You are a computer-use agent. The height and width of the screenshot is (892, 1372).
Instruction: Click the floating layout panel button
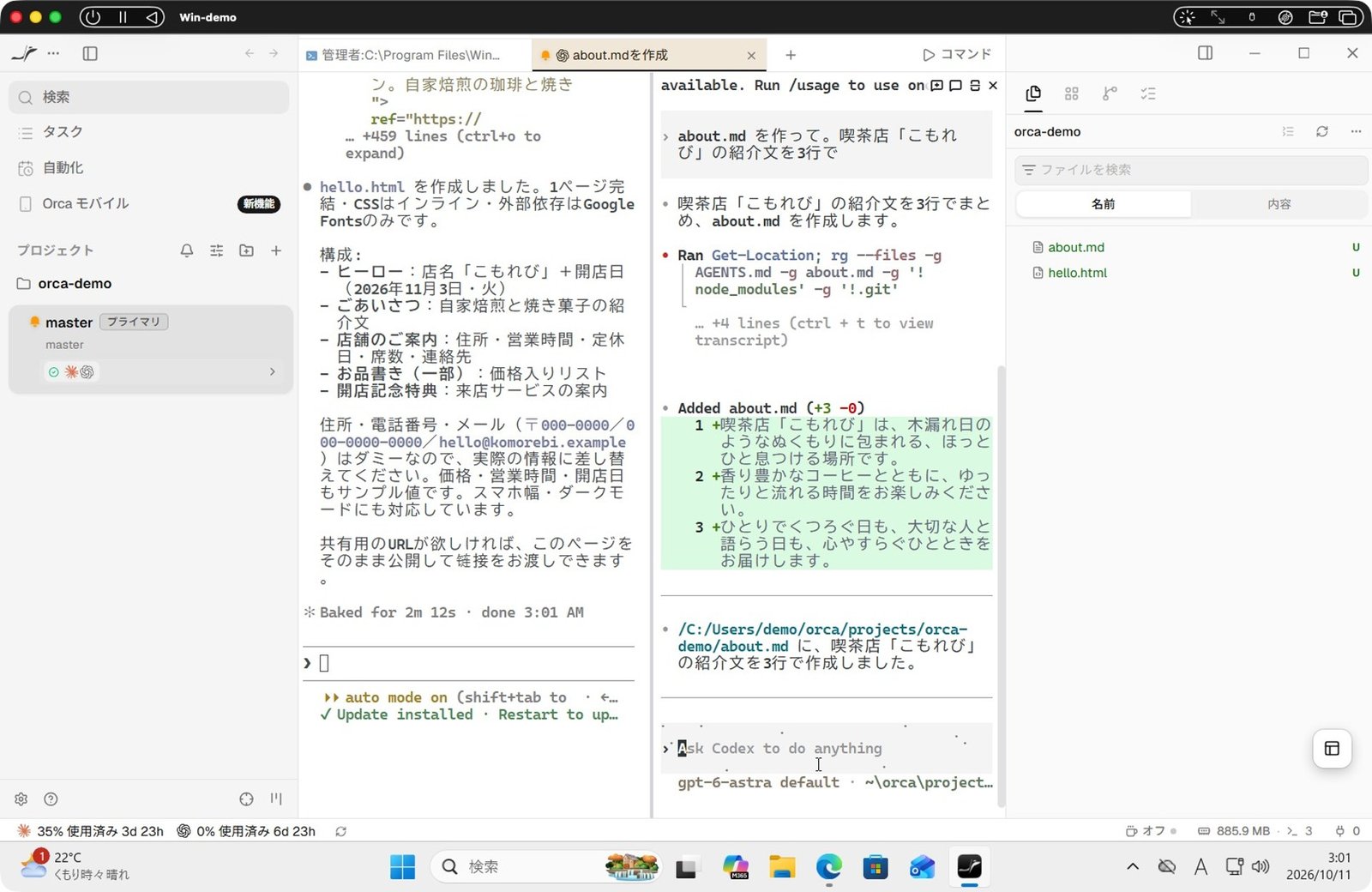[1332, 749]
